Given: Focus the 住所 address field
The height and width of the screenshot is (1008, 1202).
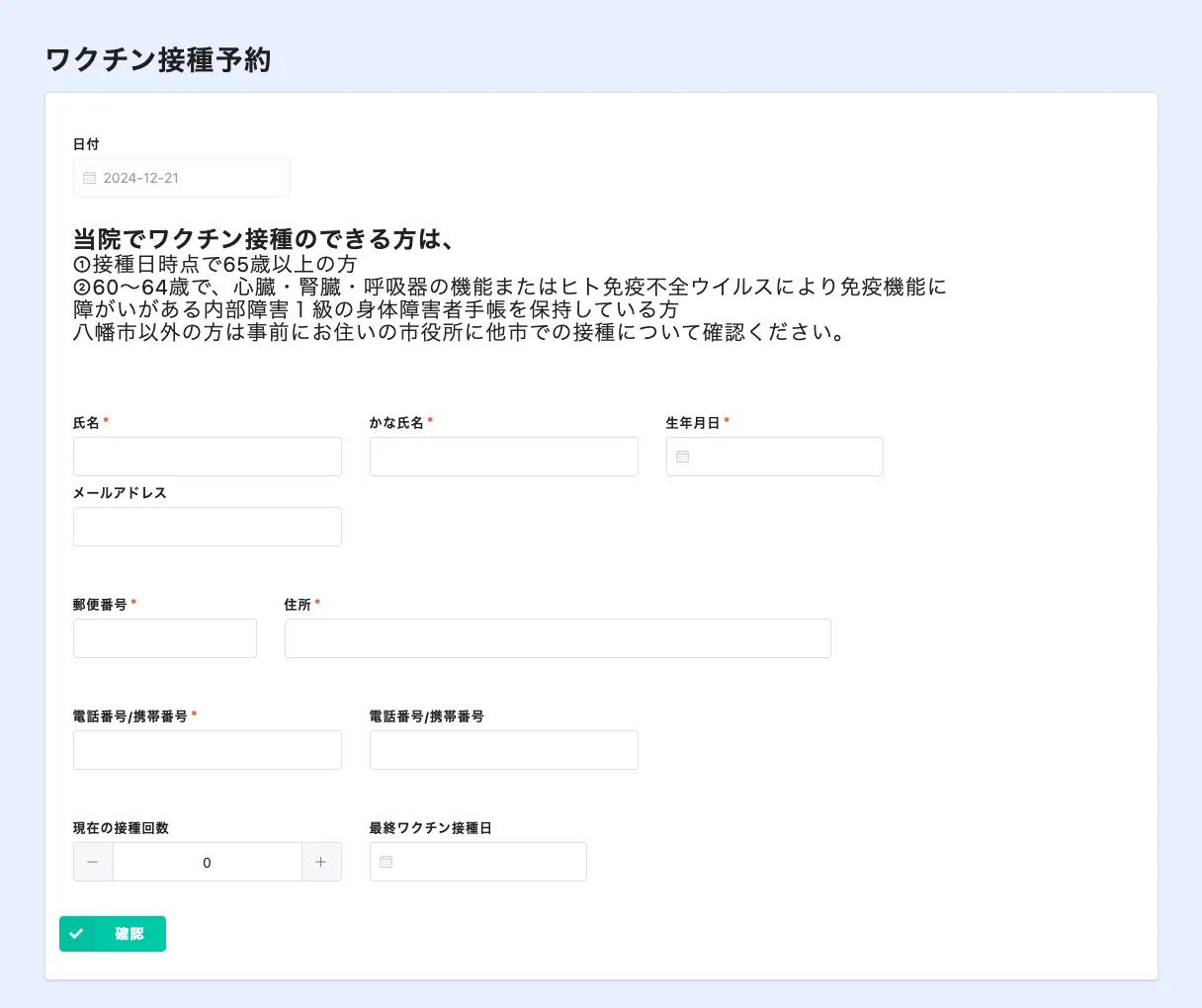Looking at the screenshot, I should [x=557, y=638].
